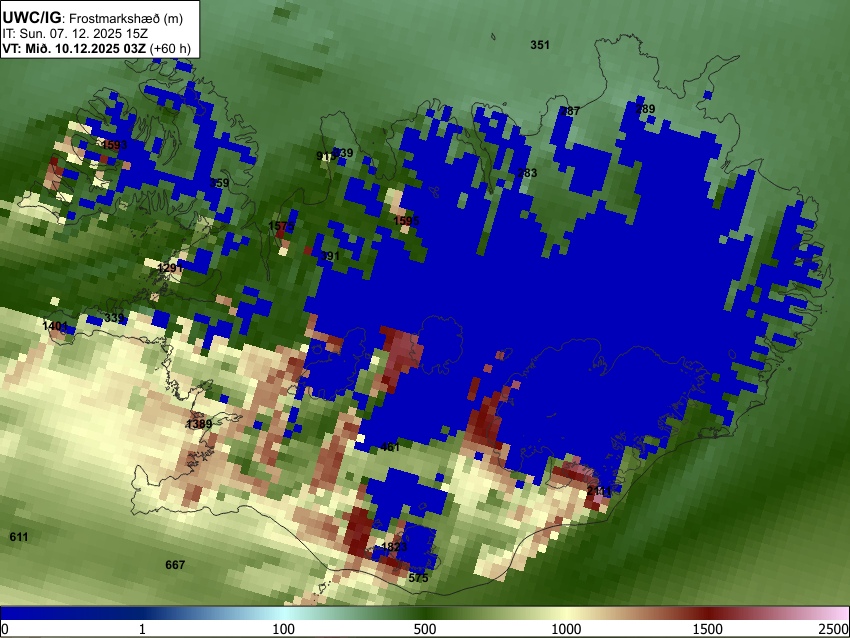Image resolution: width=850 pixels, height=638 pixels.
Task: Click the legend tick label 1000
Action: tap(566, 629)
